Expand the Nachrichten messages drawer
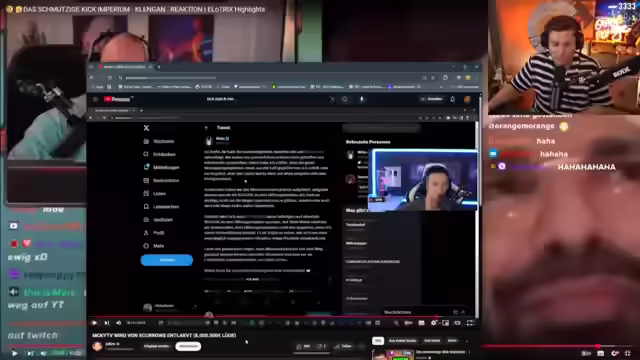This screenshot has height=360, width=640. pos(462,312)
